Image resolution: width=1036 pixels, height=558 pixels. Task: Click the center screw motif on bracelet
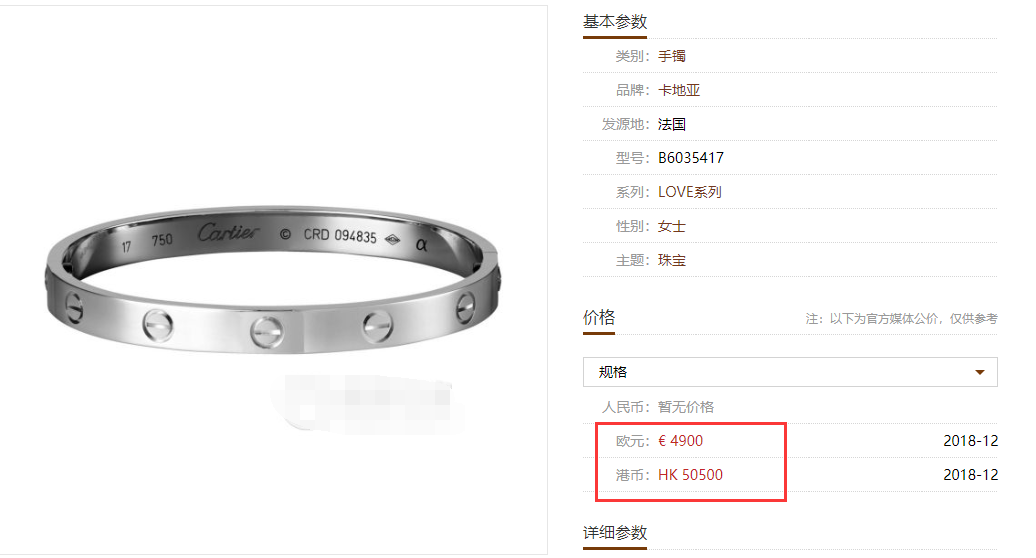click(267, 331)
